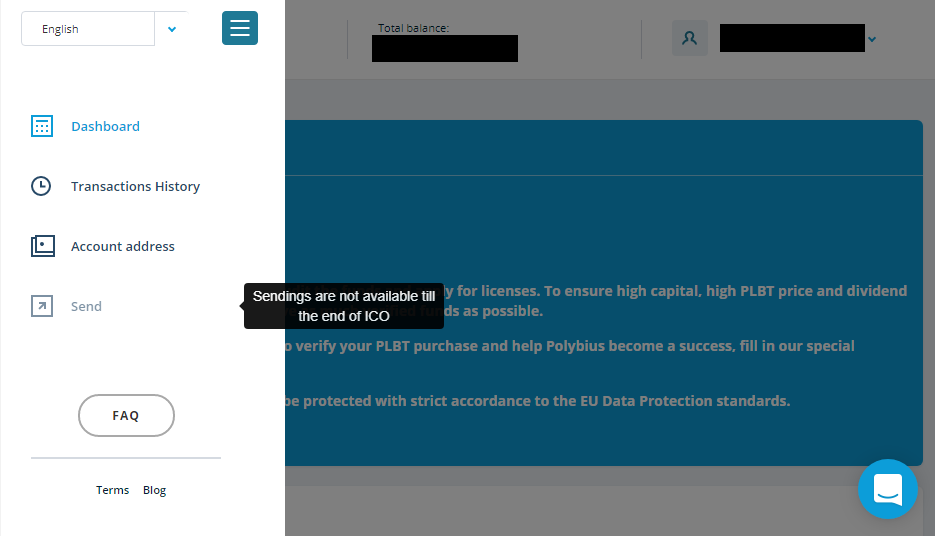Click the Transactions History clock icon
Screen dimensions: 935x536
tap(41, 186)
